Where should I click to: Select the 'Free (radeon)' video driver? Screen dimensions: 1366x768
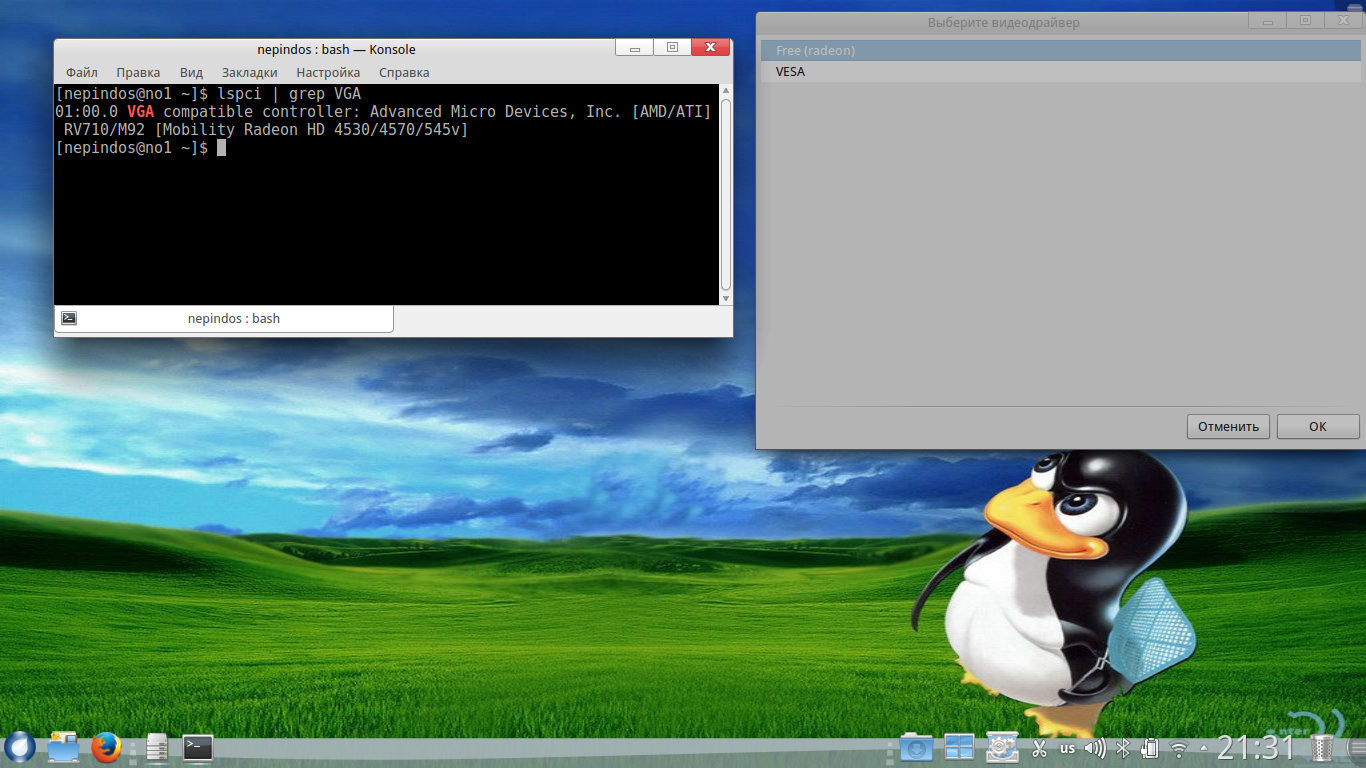pos(1060,50)
